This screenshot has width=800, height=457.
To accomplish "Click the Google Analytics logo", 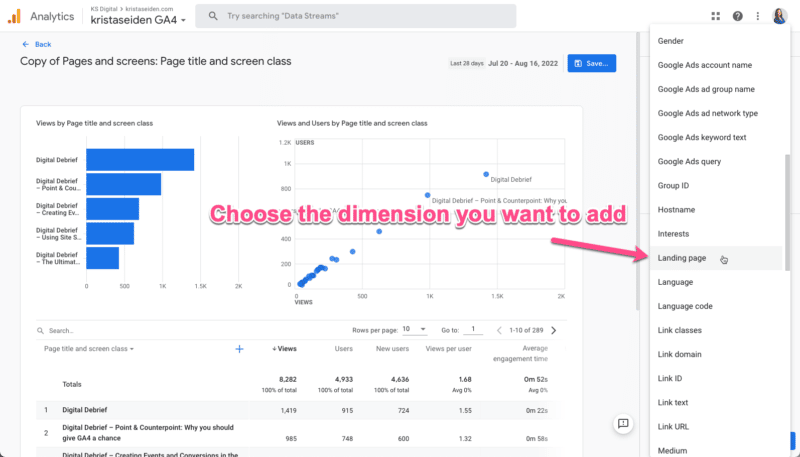I will (14, 16).
